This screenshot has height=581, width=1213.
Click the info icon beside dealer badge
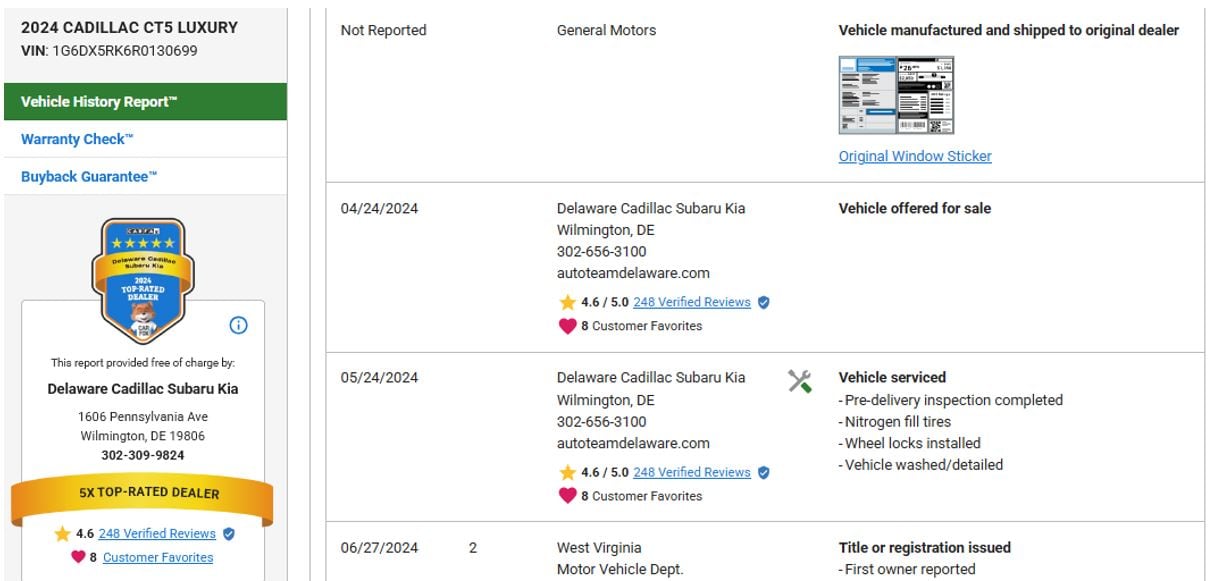coord(238,325)
